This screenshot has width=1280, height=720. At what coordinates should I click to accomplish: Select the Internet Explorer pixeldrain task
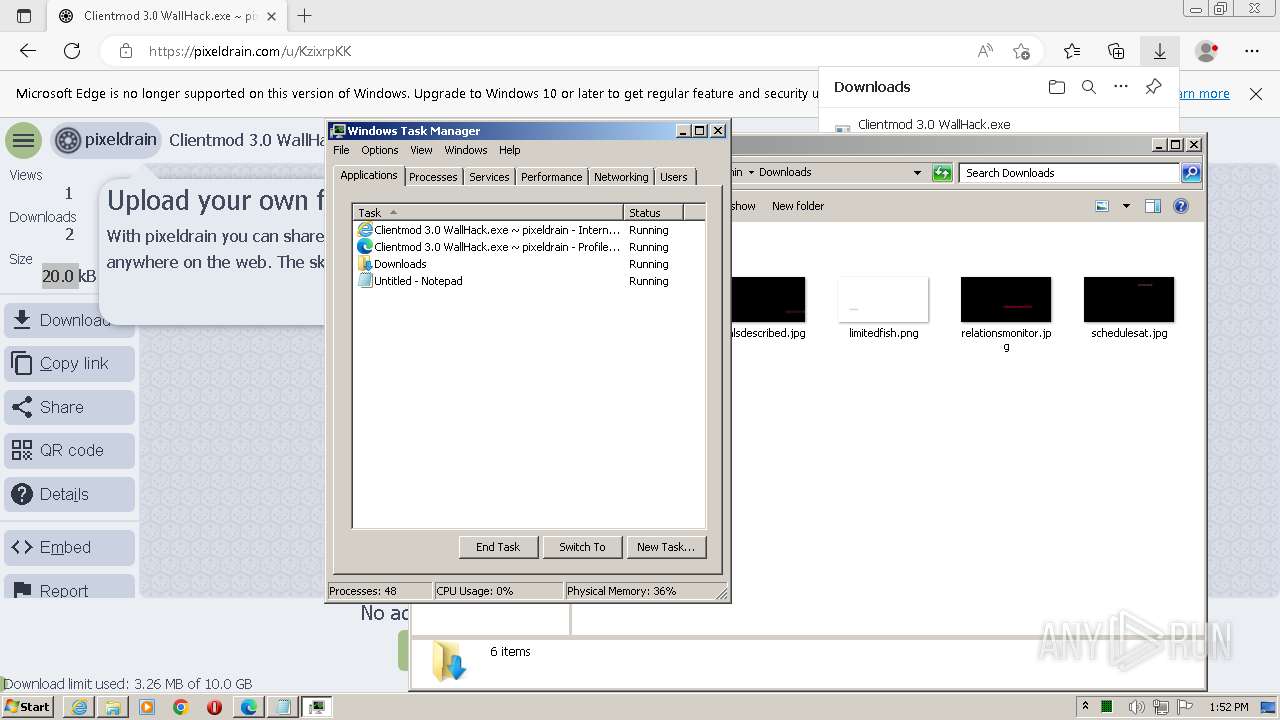(x=528, y=230)
